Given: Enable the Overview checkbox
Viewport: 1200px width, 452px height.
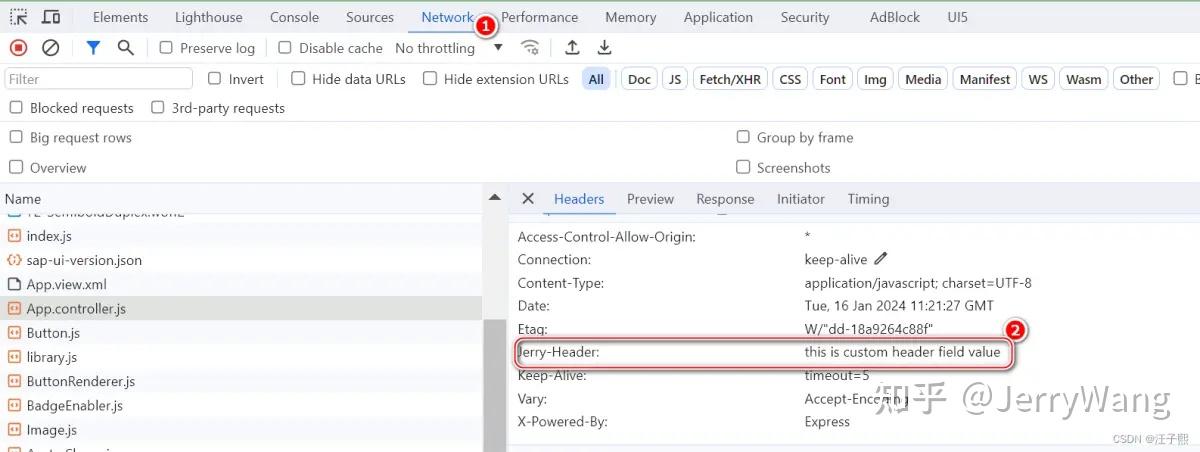Looking at the screenshot, I should 16,167.
